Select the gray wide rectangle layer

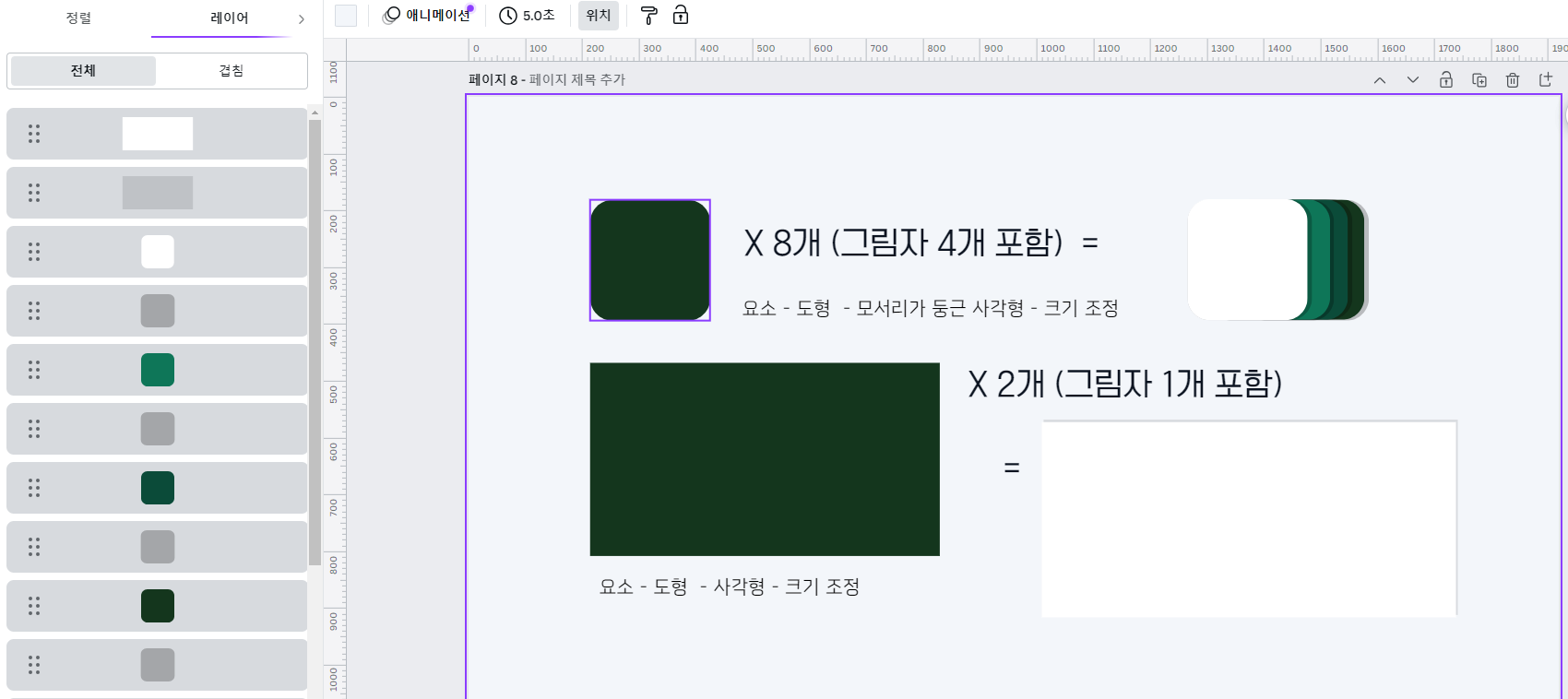(x=157, y=193)
